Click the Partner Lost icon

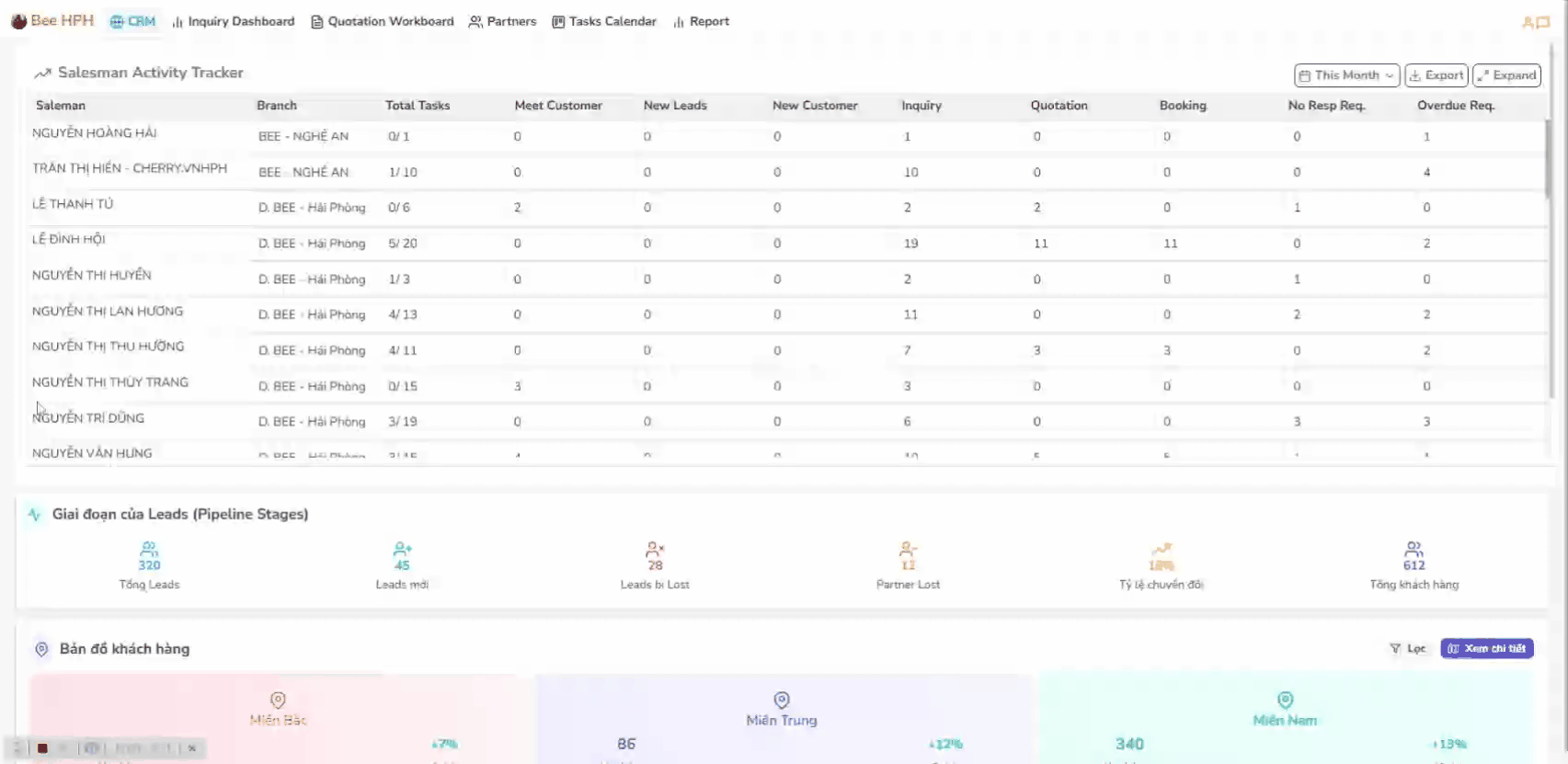pos(908,550)
